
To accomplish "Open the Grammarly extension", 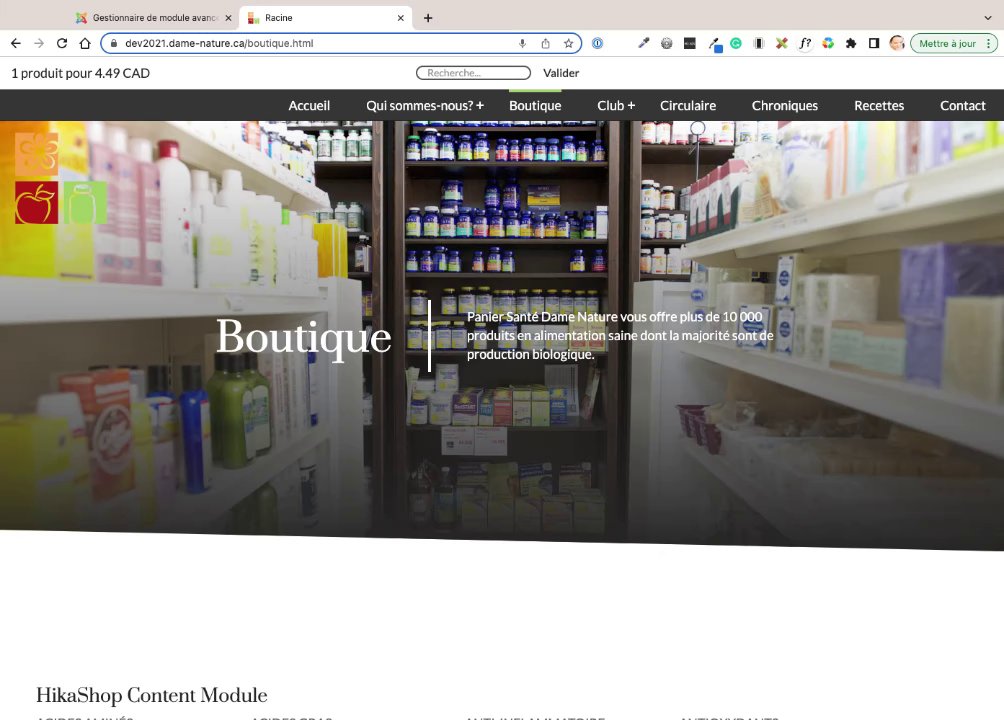I will (736, 44).
